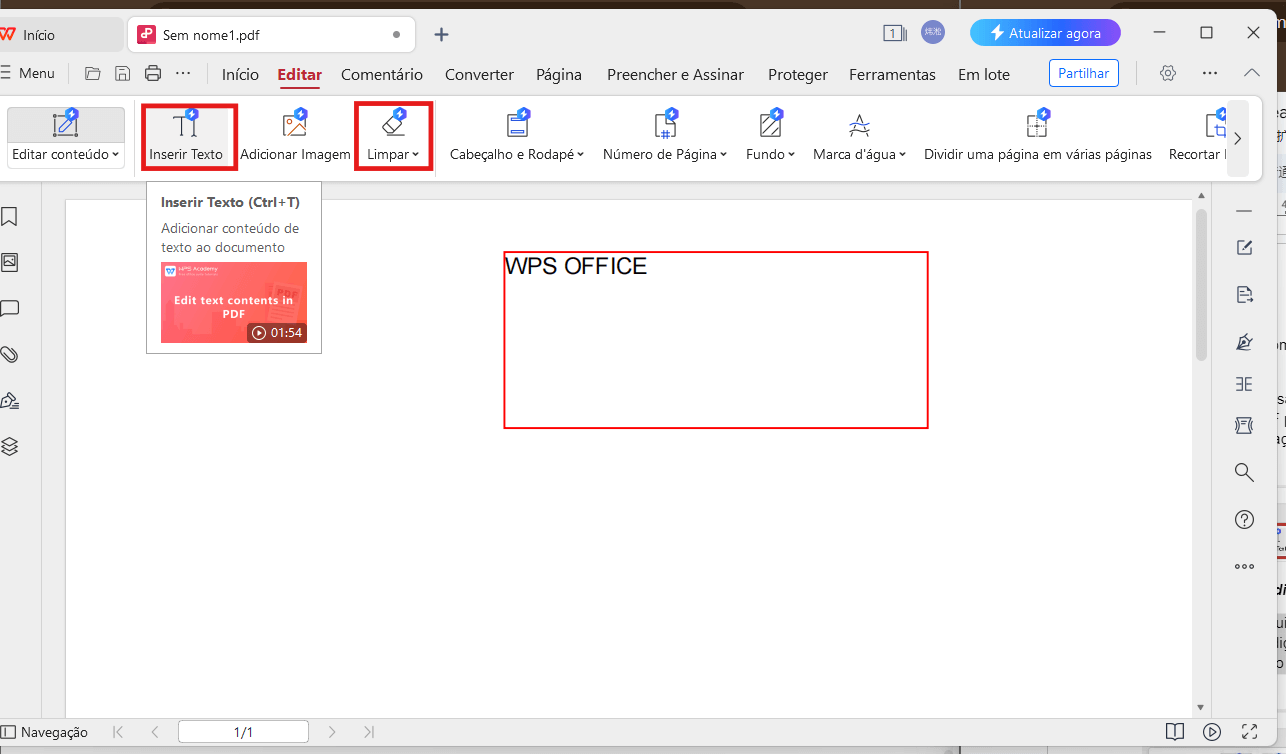Click the search magnifier right sidebar icon
The width and height of the screenshot is (1286, 754).
(1245, 472)
